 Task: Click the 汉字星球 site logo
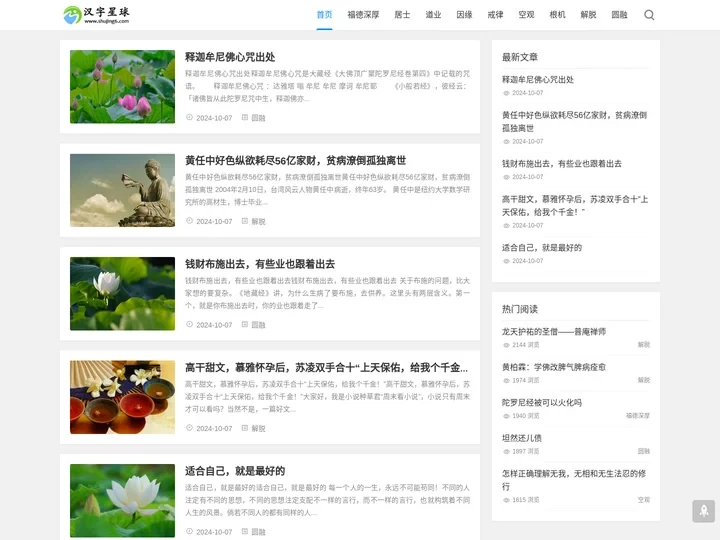point(96,15)
